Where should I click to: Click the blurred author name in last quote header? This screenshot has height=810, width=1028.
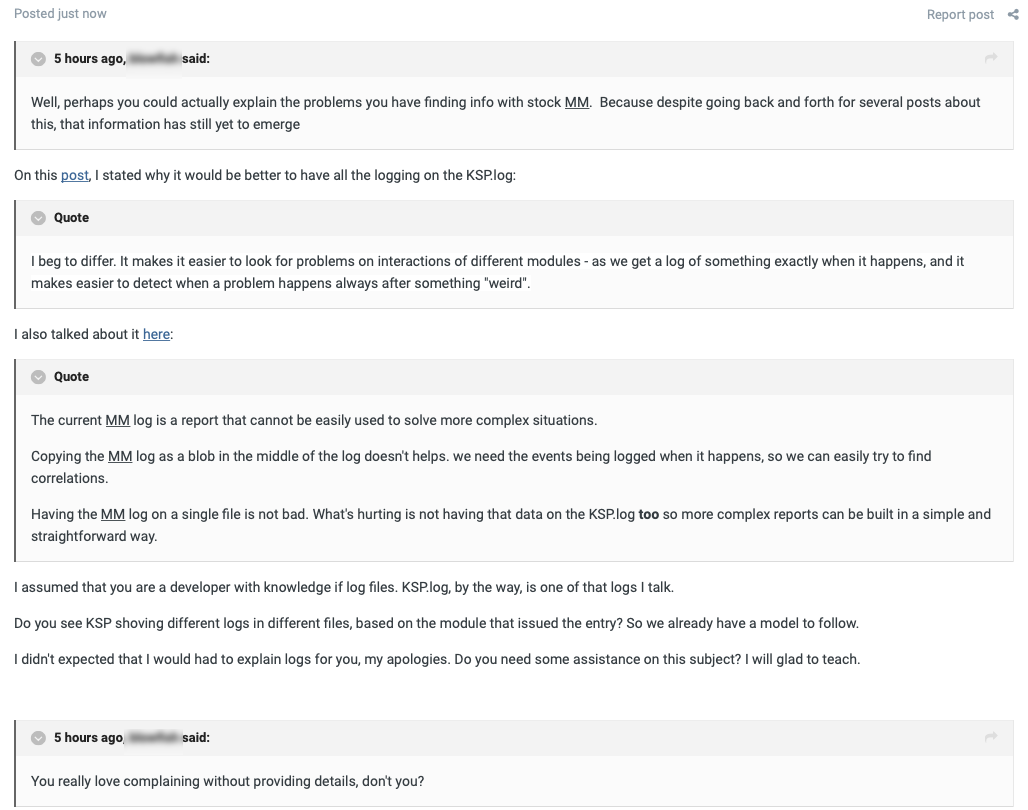(x=154, y=738)
